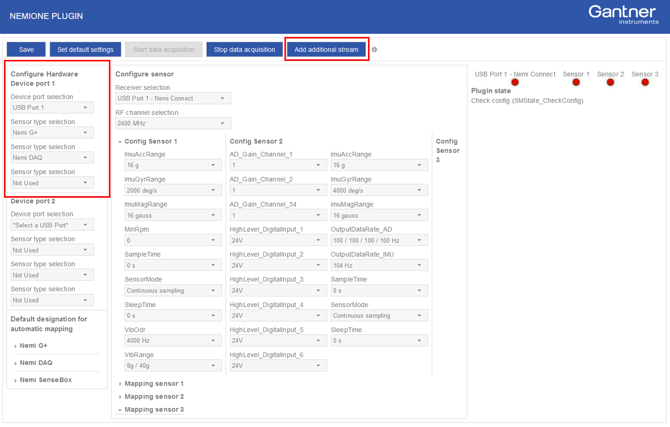Open the USB Port 1 device port dropdown
The height and width of the screenshot is (427, 670).
(52, 108)
